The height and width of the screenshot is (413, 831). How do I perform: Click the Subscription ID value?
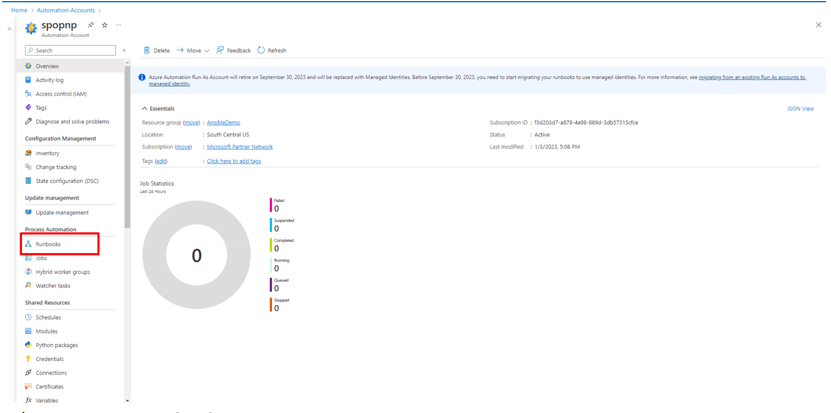(587, 122)
